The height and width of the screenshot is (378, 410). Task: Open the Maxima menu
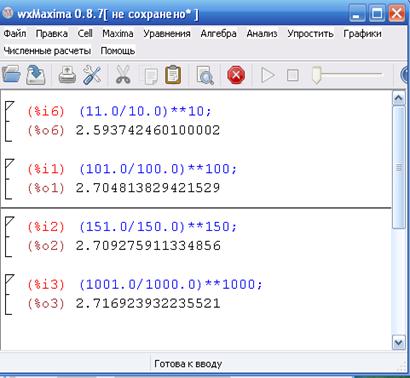point(118,33)
